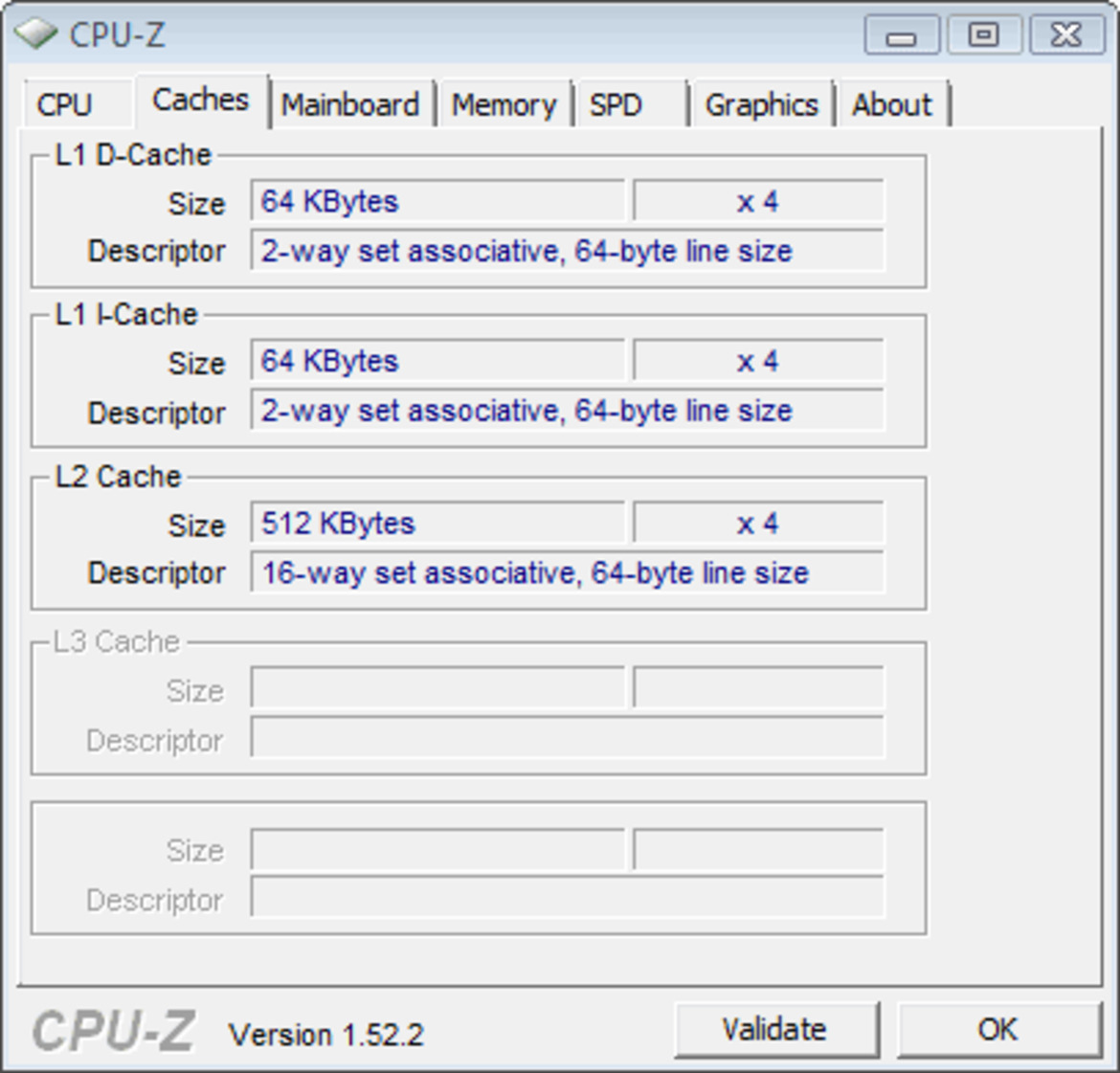Screen dimensions: 1120x1073
Task: Click the empty L3 Cache descriptor field
Action: tap(567, 738)
